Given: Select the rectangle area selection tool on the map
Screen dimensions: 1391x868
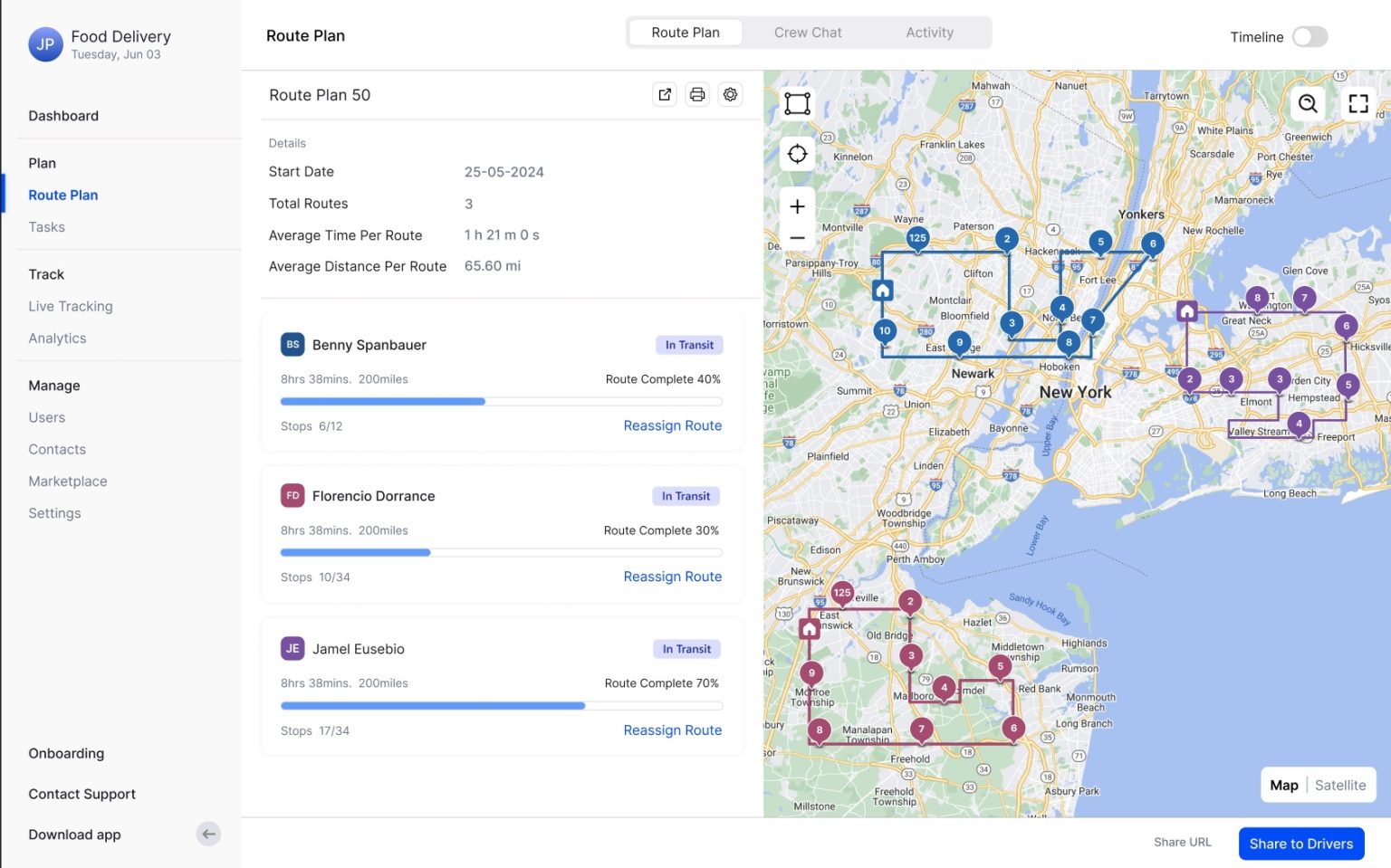Looking at the screenshot, I should (x=796, y=103).
